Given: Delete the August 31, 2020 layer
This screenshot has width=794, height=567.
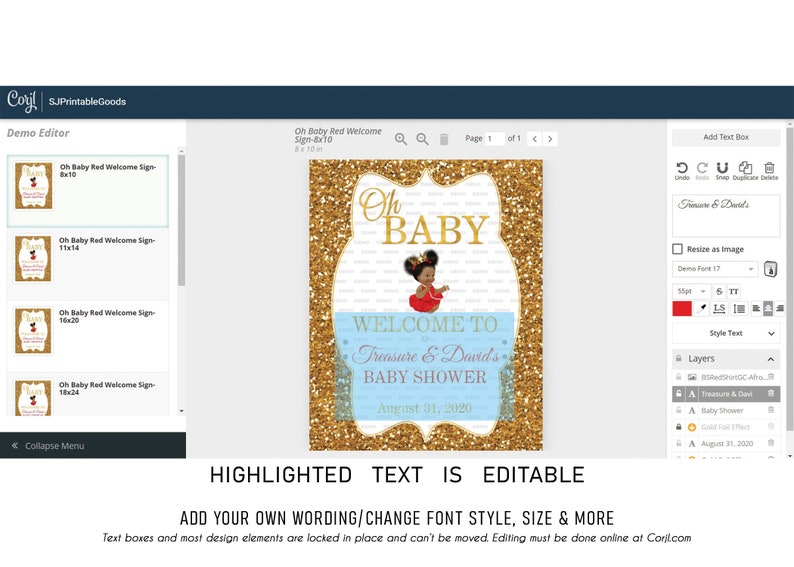Looking at the screenshot, I should (771, 443).
